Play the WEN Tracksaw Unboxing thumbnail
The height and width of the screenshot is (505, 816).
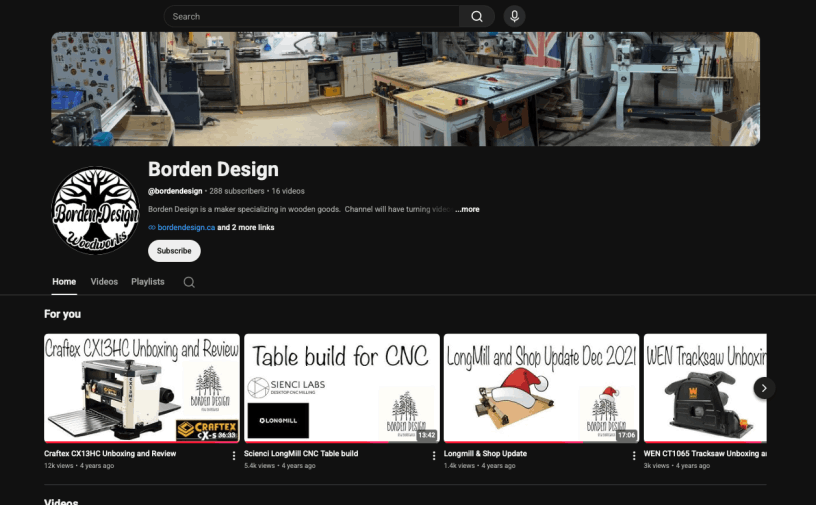coord(705,388)
